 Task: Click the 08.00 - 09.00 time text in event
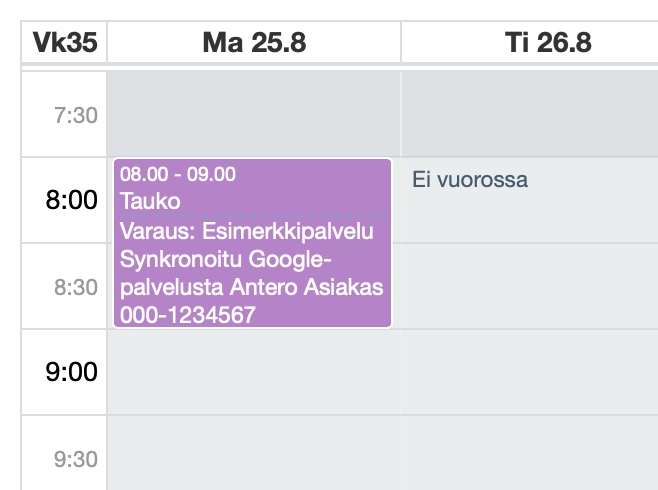click(178, 174)
